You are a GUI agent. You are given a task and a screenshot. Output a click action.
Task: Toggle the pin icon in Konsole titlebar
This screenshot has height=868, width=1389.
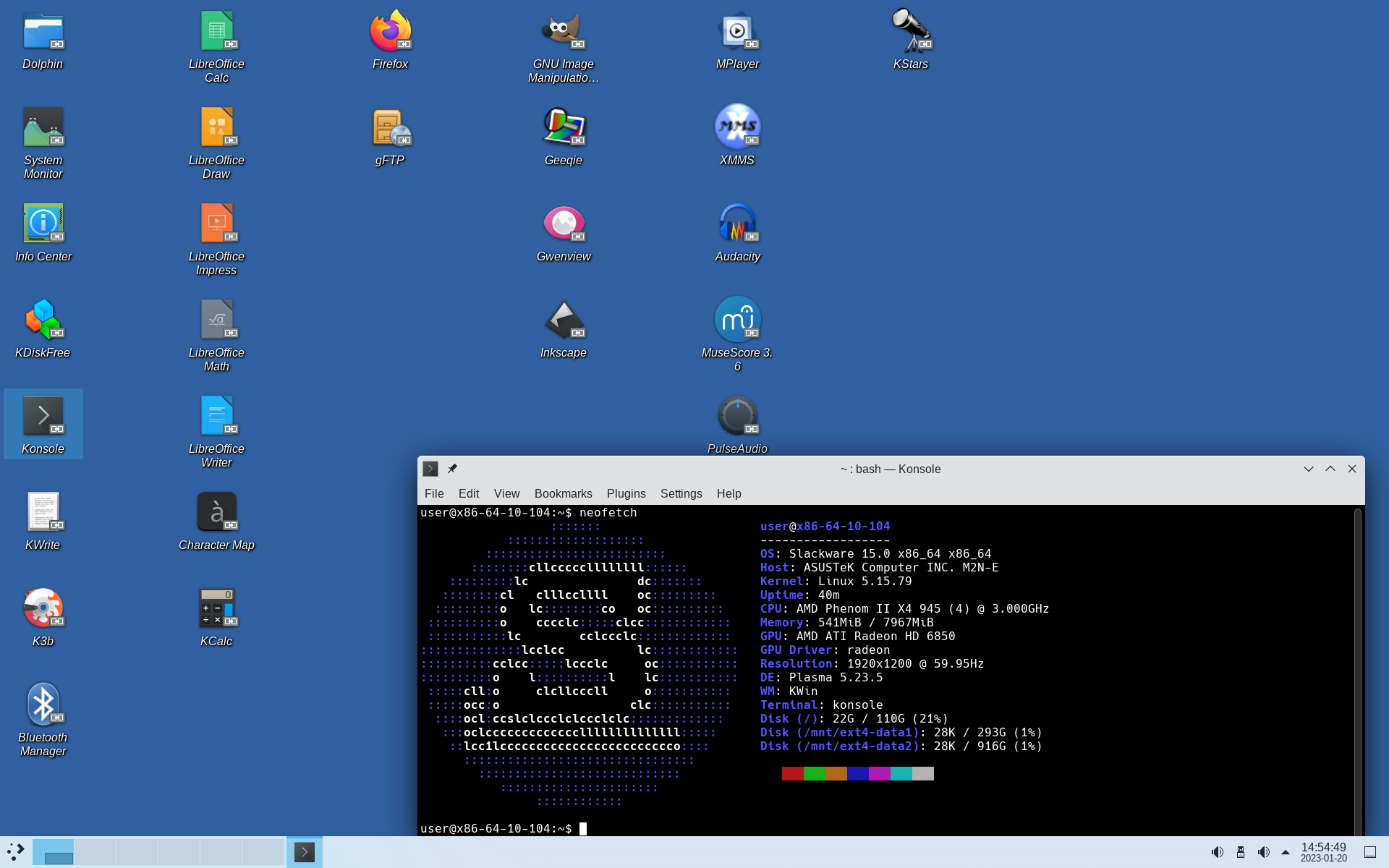(x=452, y=469)
